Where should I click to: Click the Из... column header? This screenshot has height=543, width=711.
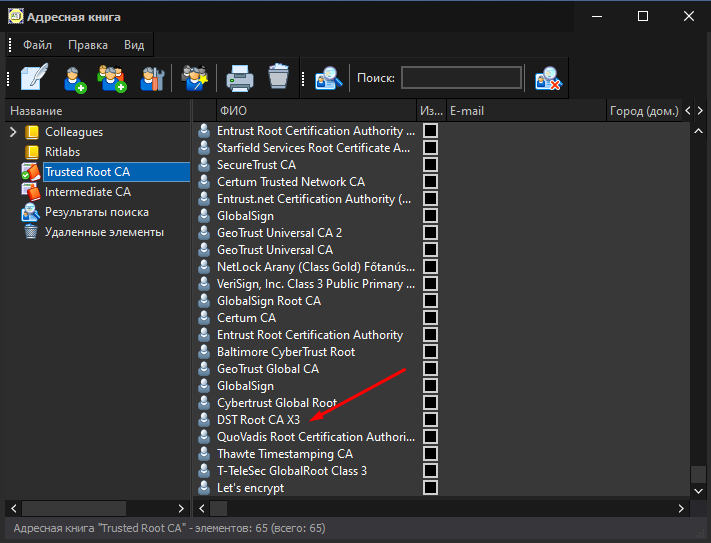coord(431,111)
